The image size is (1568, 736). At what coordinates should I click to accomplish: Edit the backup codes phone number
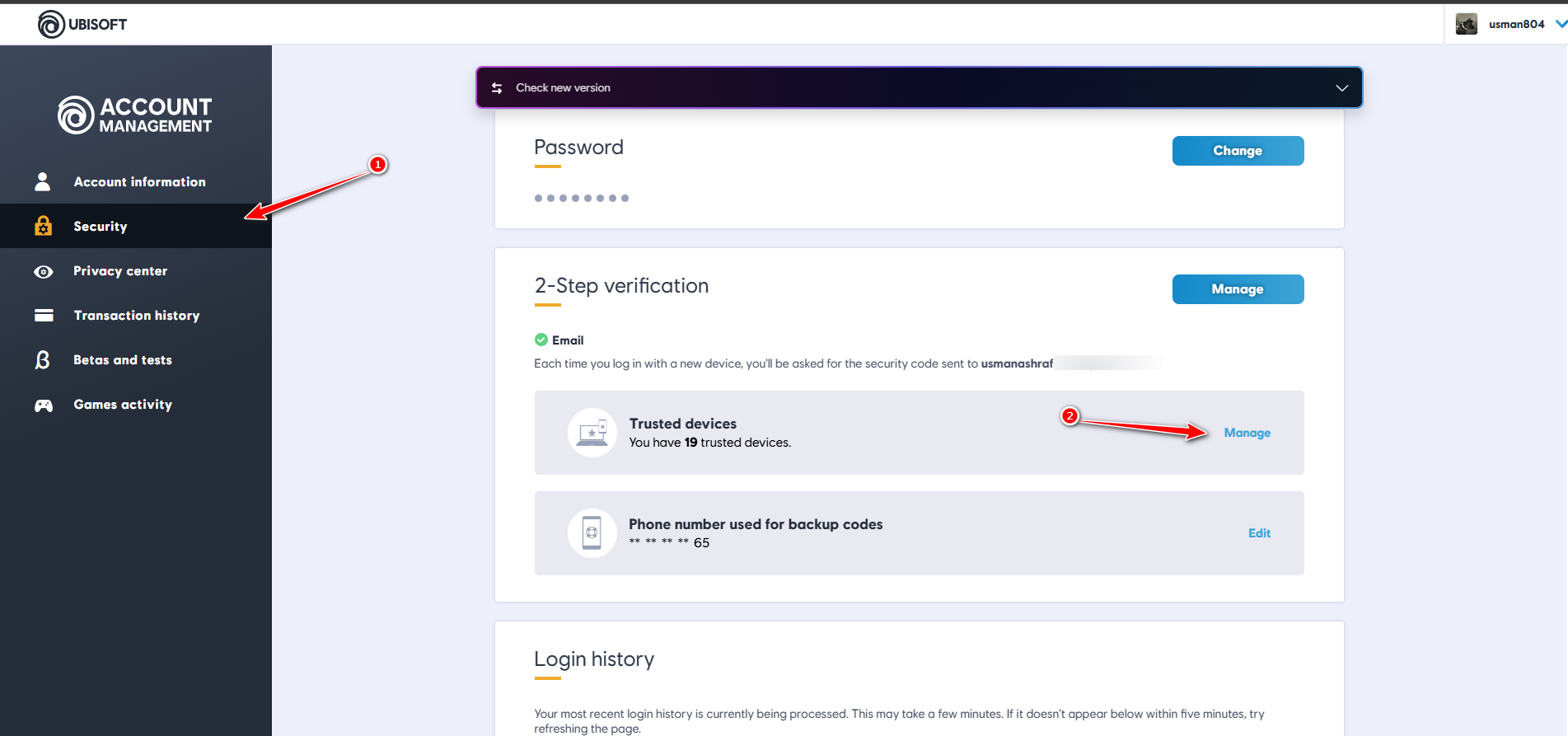click(1259, 533)
